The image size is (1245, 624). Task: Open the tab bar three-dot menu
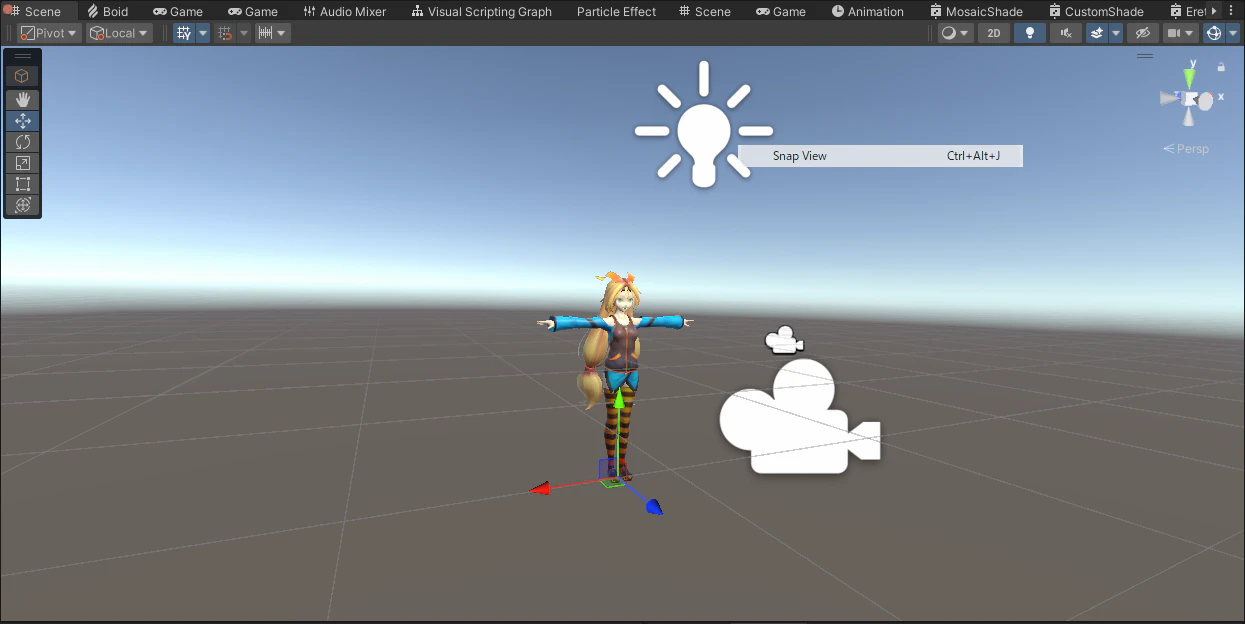[x=1231, y=10]
